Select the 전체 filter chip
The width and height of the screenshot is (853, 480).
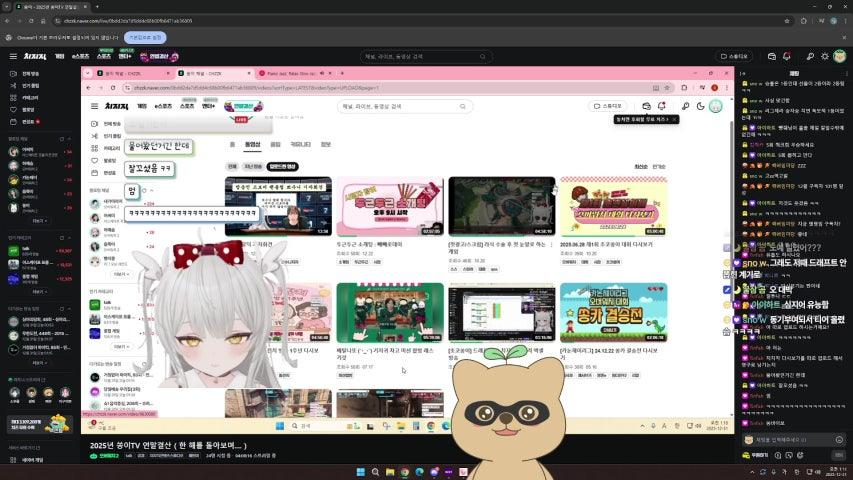coord(232,167)
